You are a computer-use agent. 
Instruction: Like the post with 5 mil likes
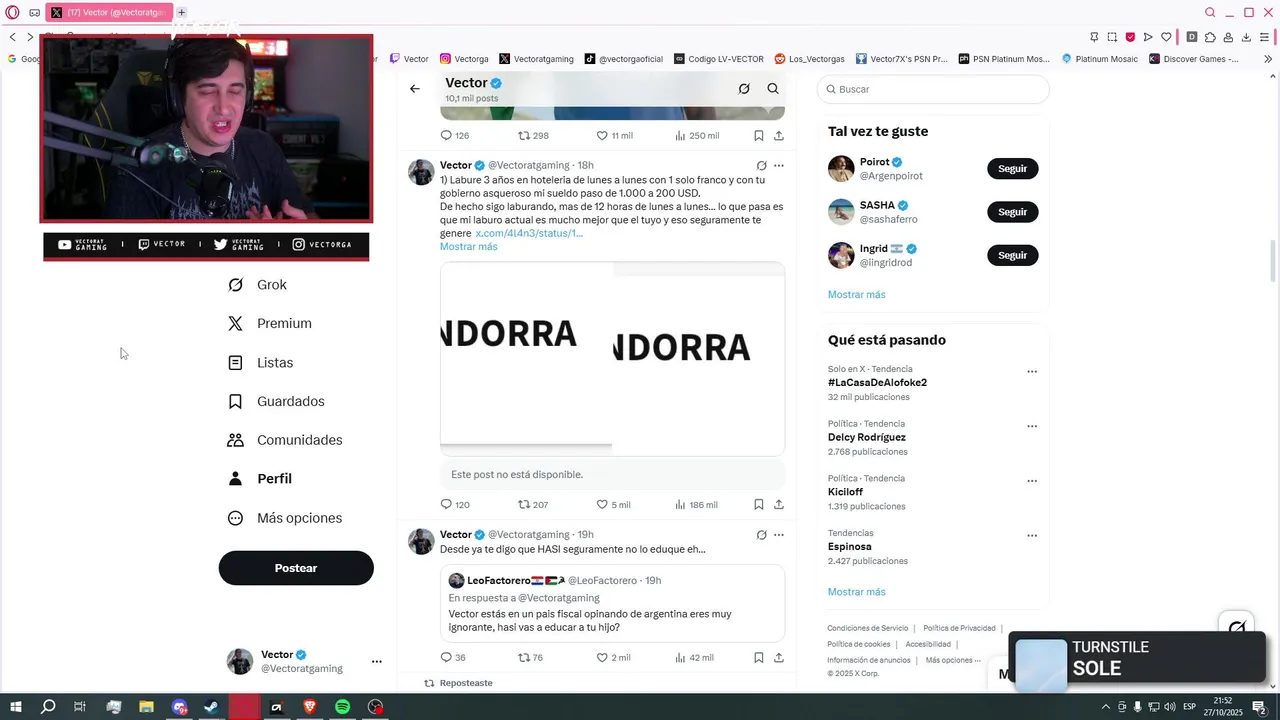(613, 505)
